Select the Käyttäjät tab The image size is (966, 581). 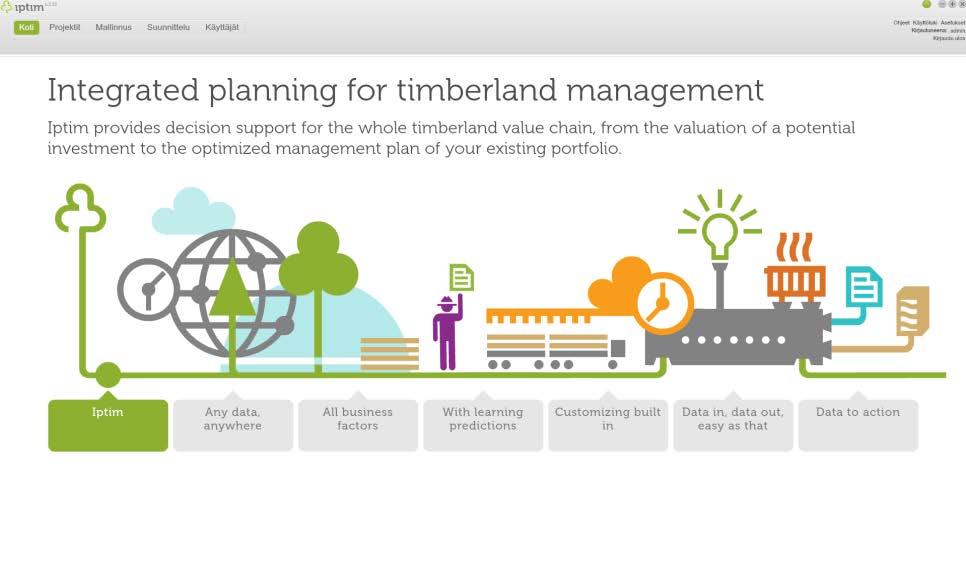222,27
